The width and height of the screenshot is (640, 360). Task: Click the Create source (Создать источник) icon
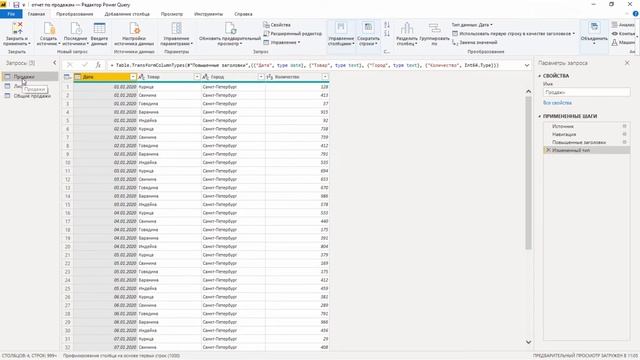tap(49, 28)
